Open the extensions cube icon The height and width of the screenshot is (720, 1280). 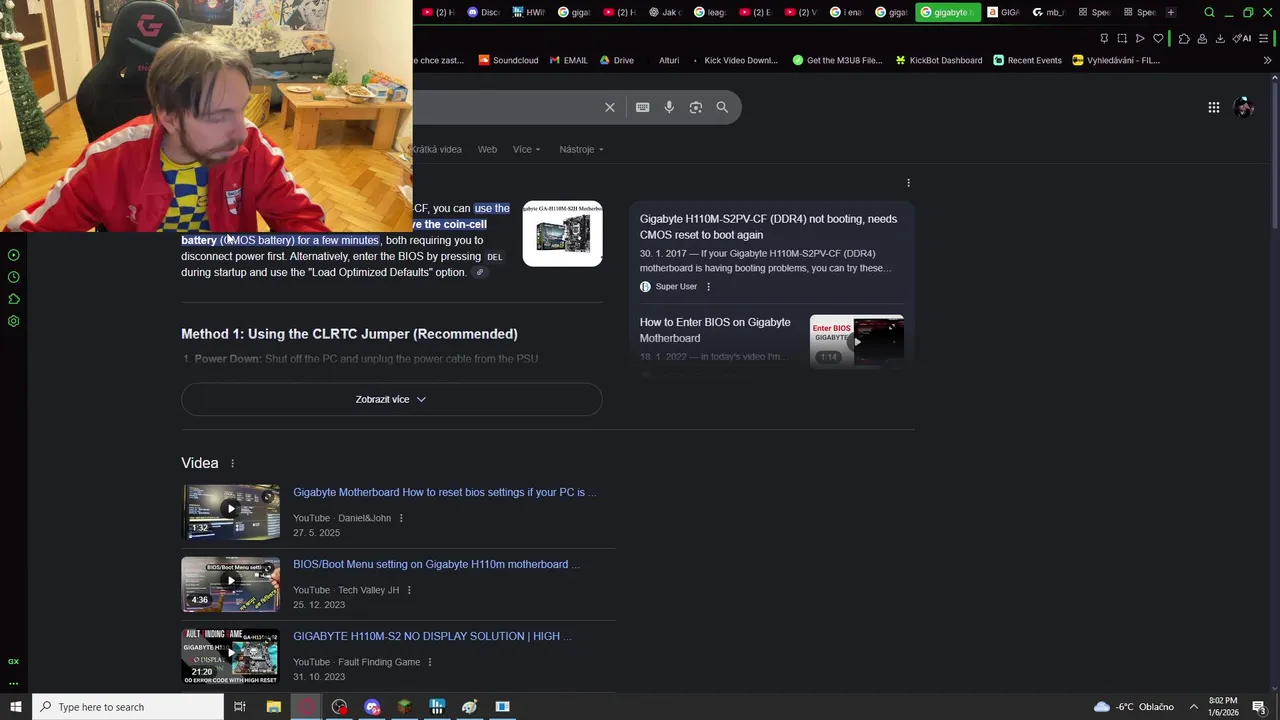[x=1184, y=38]
